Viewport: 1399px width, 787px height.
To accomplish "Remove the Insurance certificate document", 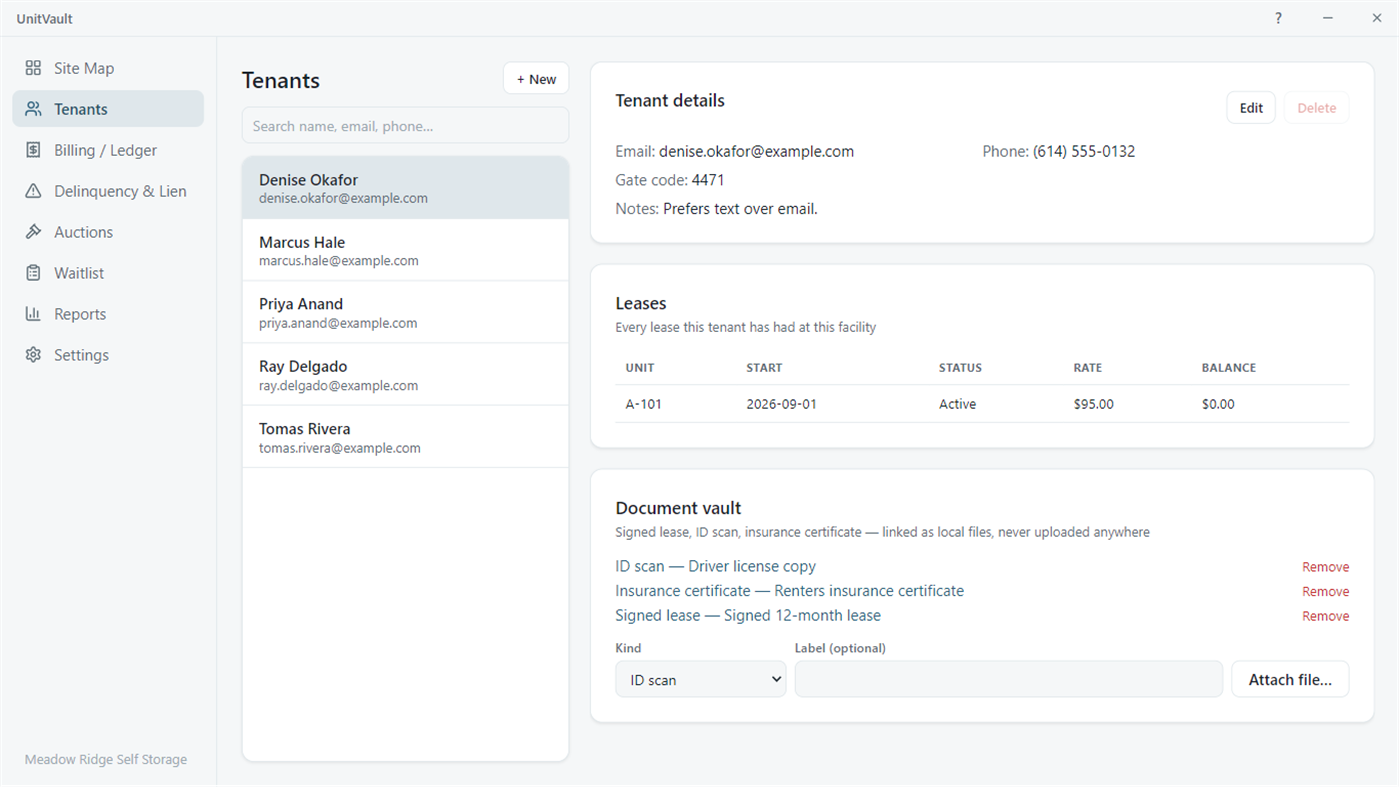I will (1326, 592).
